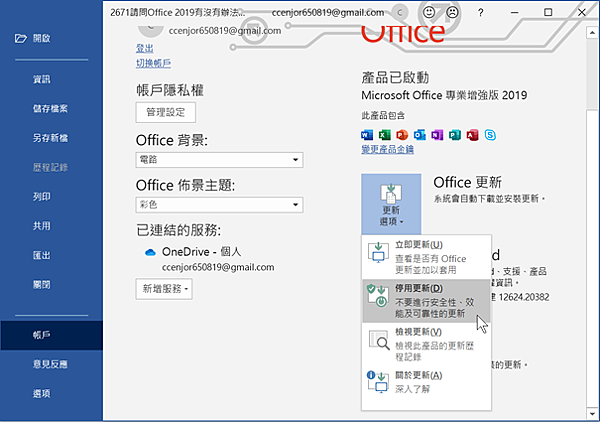Select 停用更新(D) menu entry
Image resolution: width=600 pixels, height=422 pixels.
pyautogui.click(x=426, y=301)
